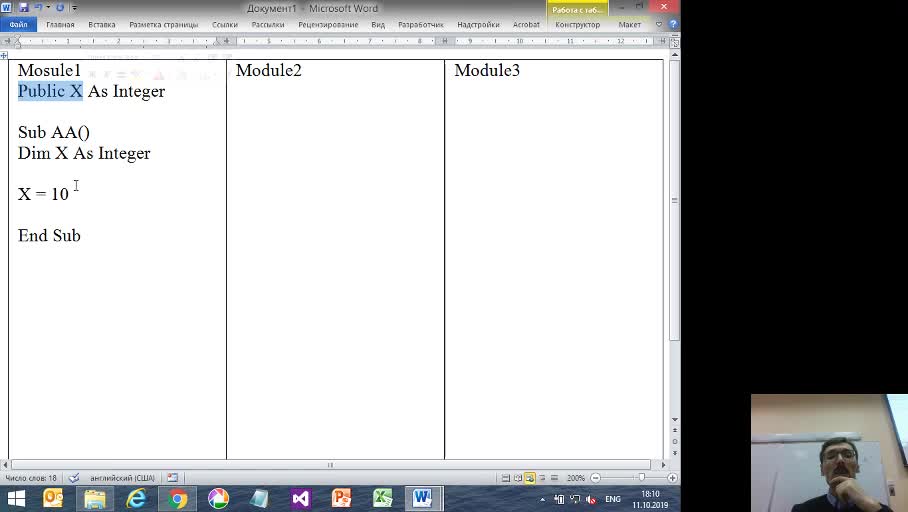Open PowerPoint from the taskbar
The image size is (908, 512).
click(342, 499)
